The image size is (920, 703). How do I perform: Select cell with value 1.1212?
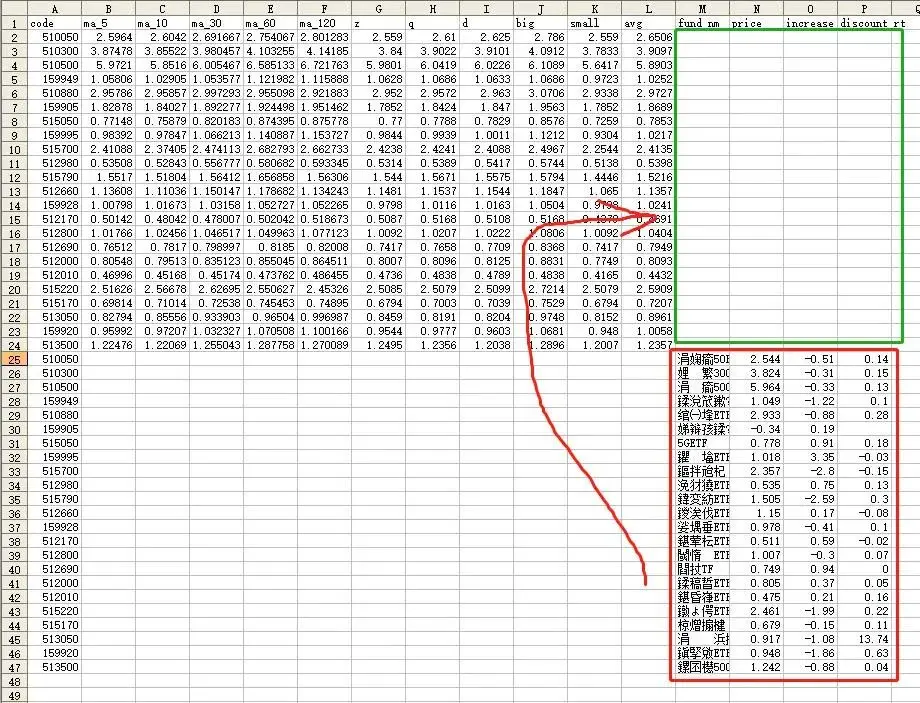[540, 135]
